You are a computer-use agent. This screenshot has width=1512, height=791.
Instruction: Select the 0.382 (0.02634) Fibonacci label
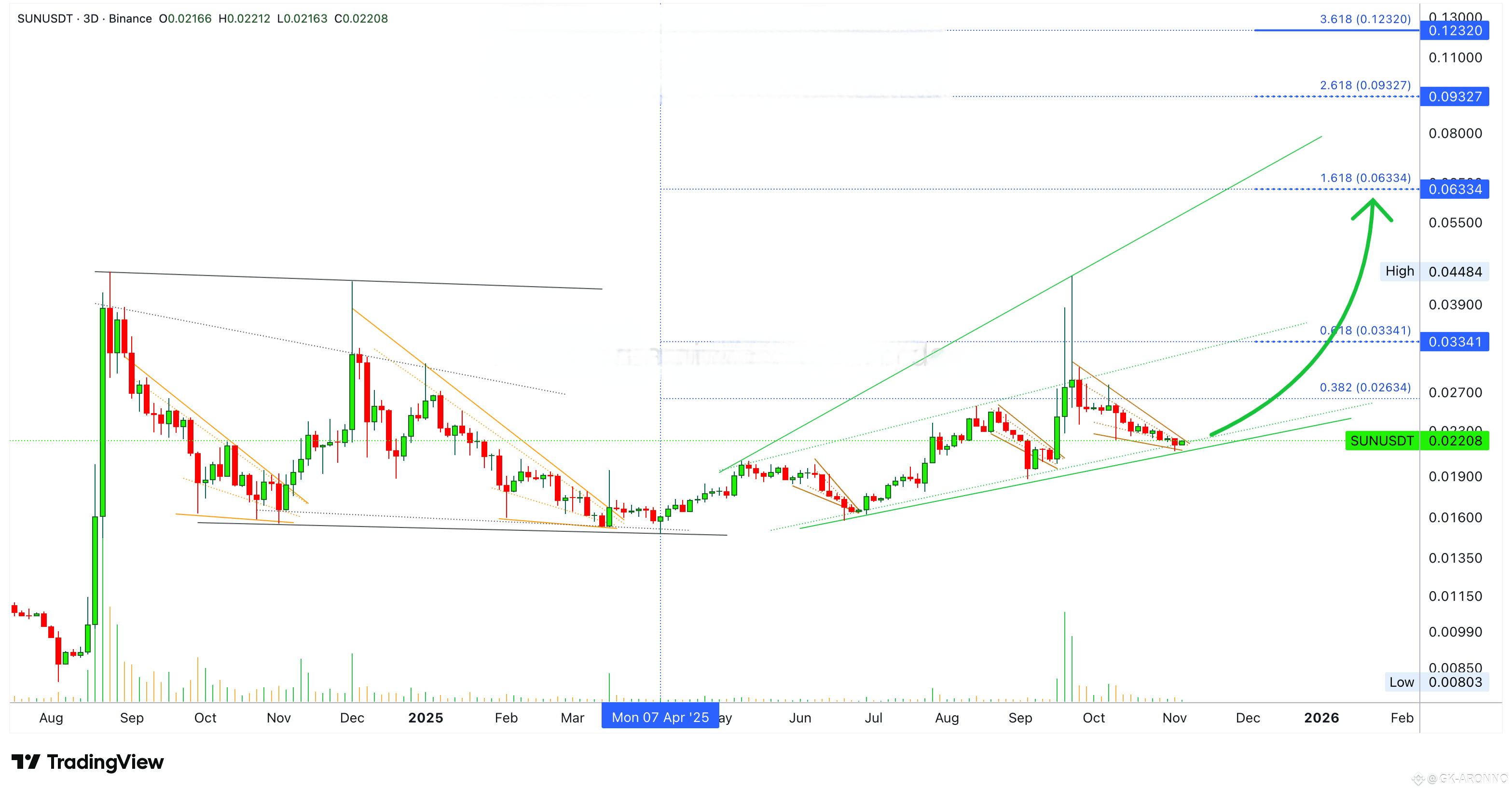1365,388
